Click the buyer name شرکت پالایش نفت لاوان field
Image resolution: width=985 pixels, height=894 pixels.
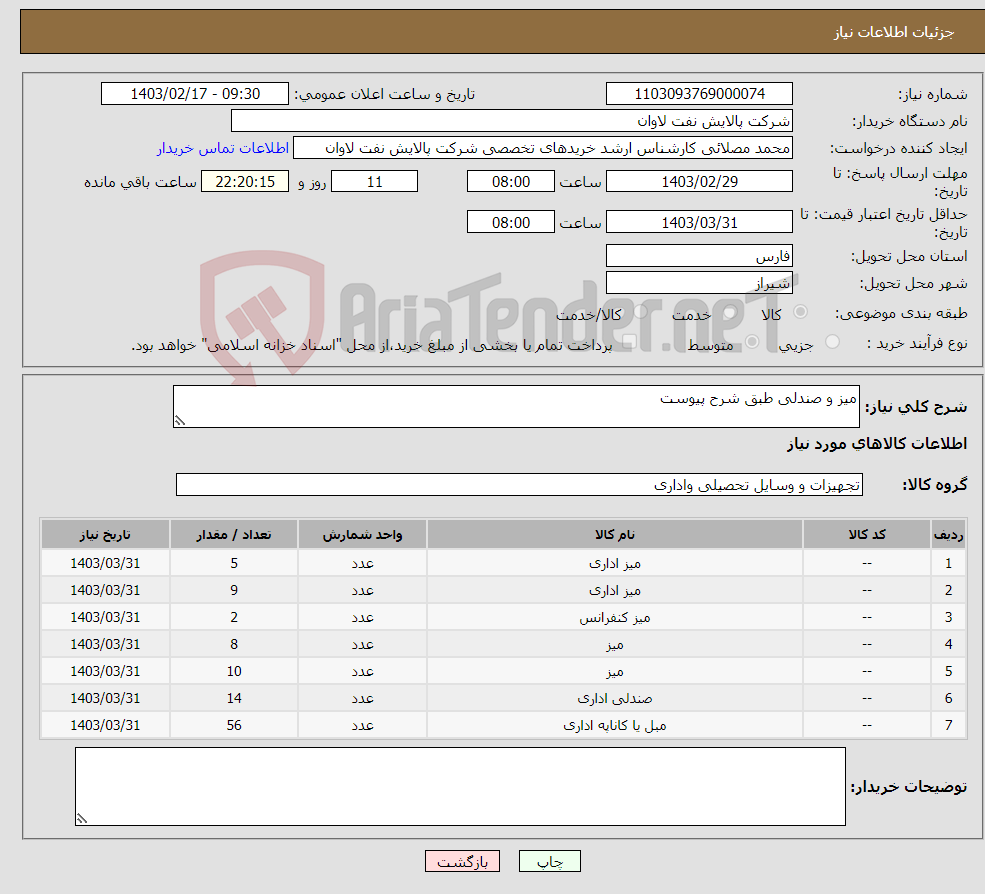[511, 121]
